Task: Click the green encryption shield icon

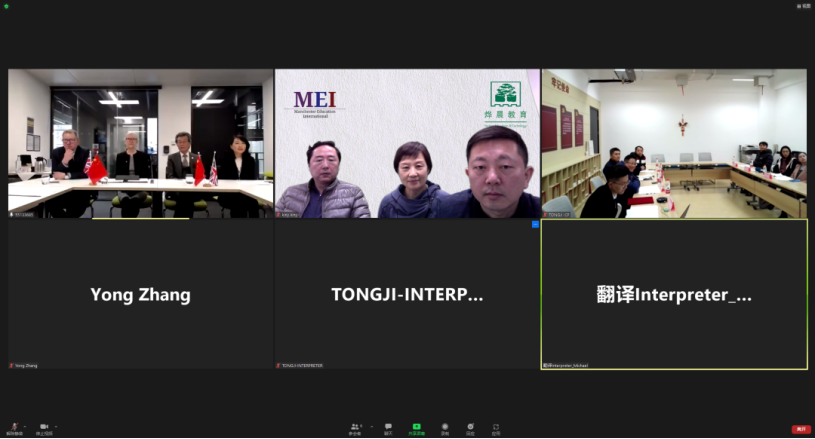Action: tap(6, 6)
